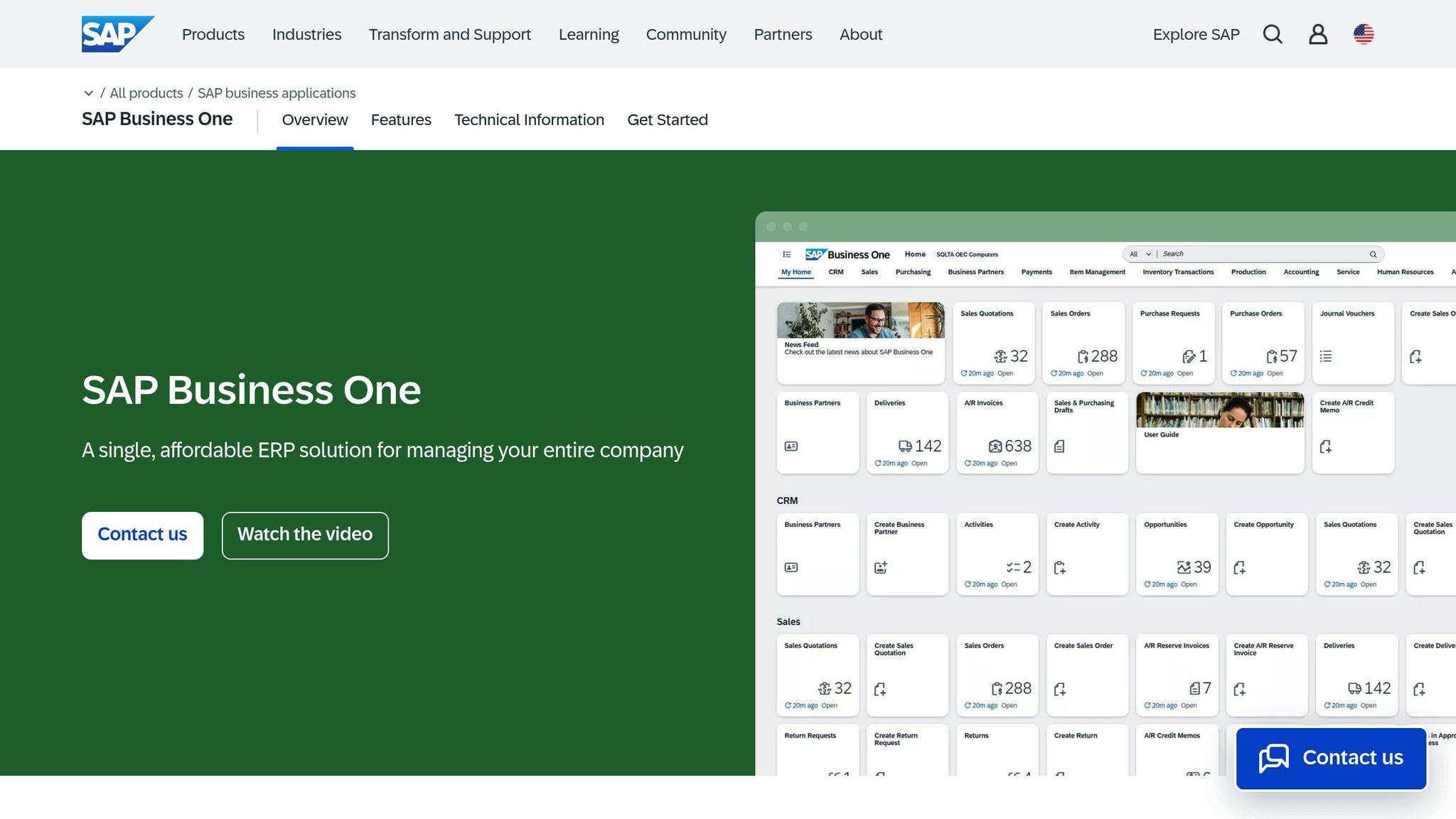Screen dimensions: 1456x819
Task: Click the Create A/R Credit Memo document icon
Action: click(x=1327, y=446)
